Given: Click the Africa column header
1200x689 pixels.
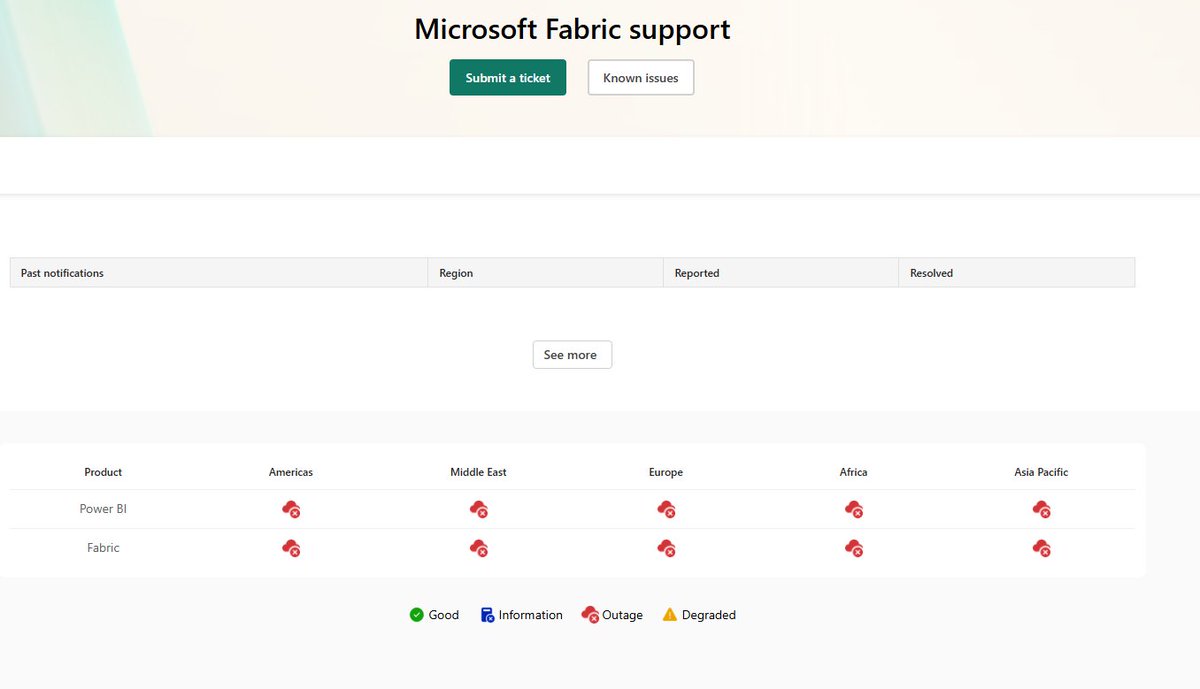Looking at the screenshot, I should pos(854,472).
